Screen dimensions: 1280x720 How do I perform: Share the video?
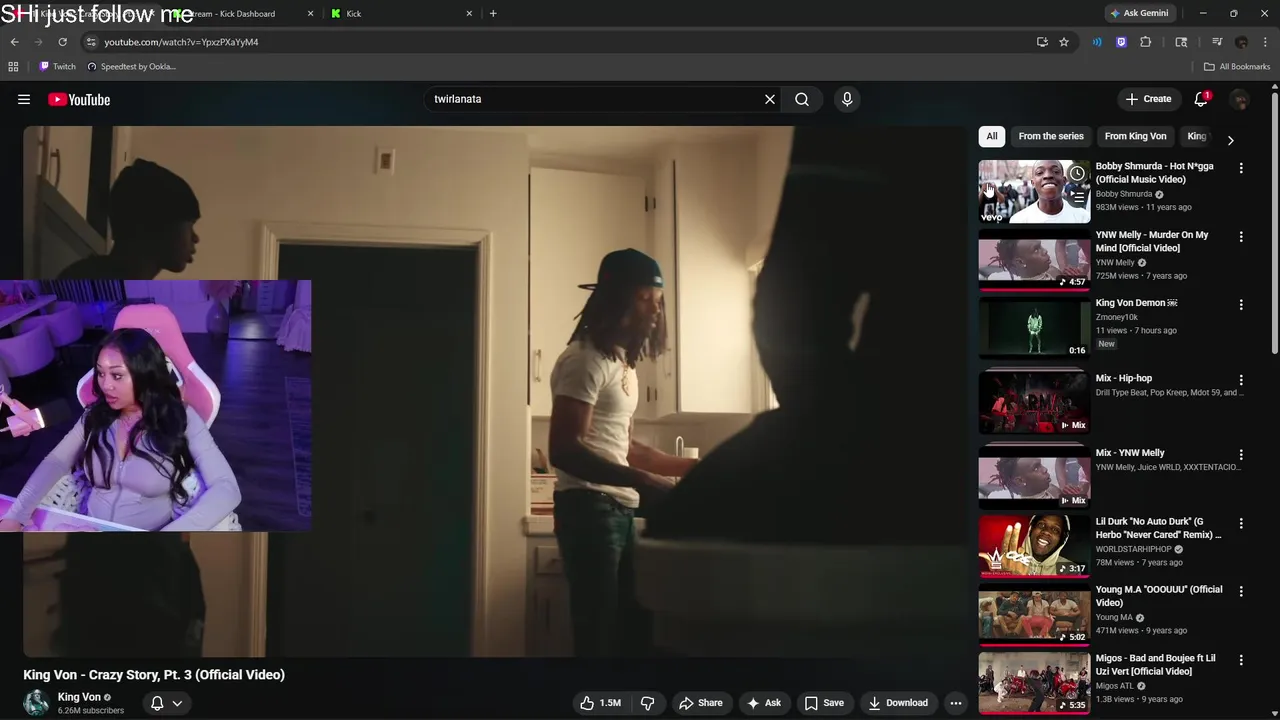click(x=700, y=703)
